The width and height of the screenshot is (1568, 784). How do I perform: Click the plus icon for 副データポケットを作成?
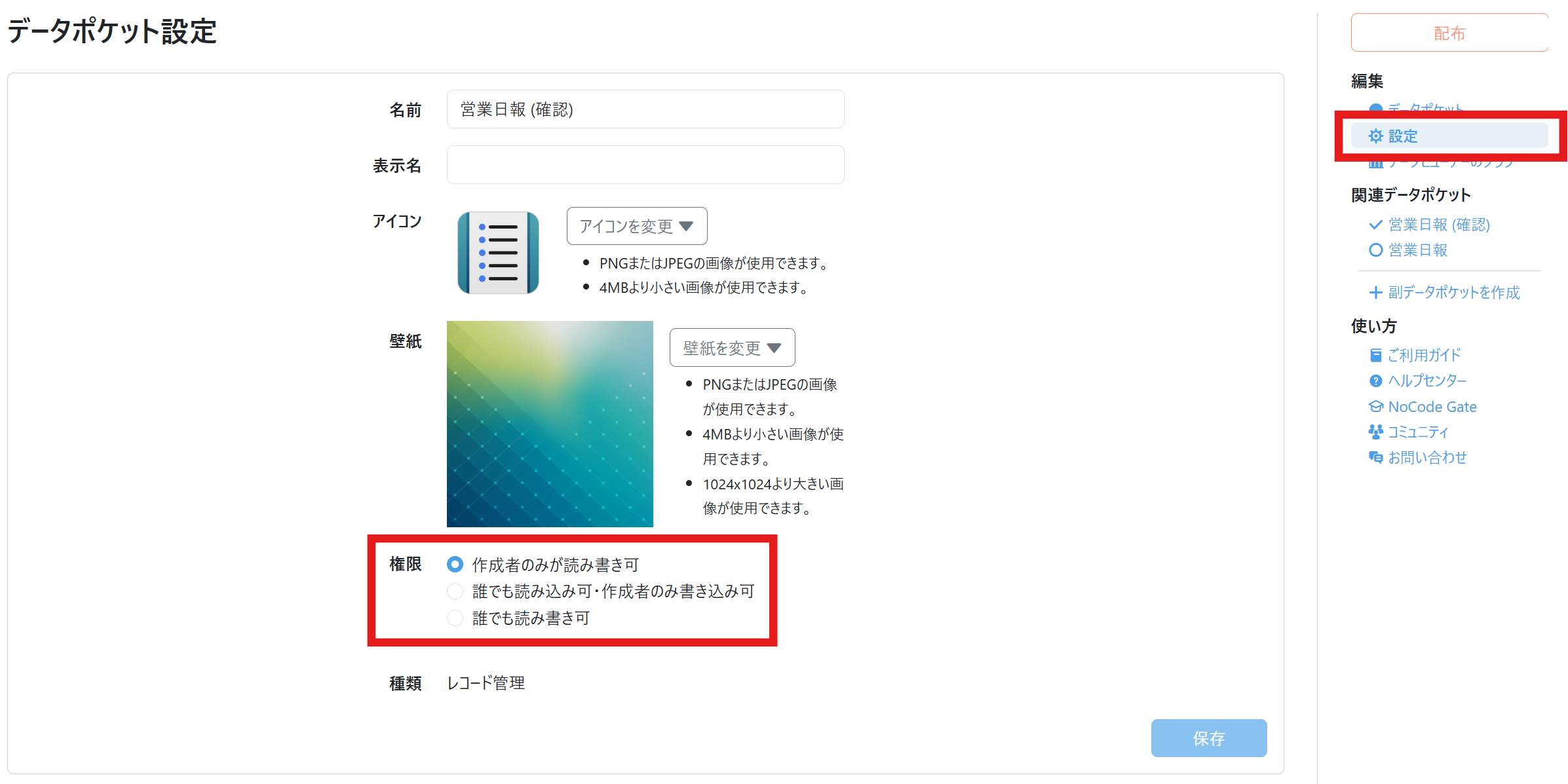[x=1375, y=293]
